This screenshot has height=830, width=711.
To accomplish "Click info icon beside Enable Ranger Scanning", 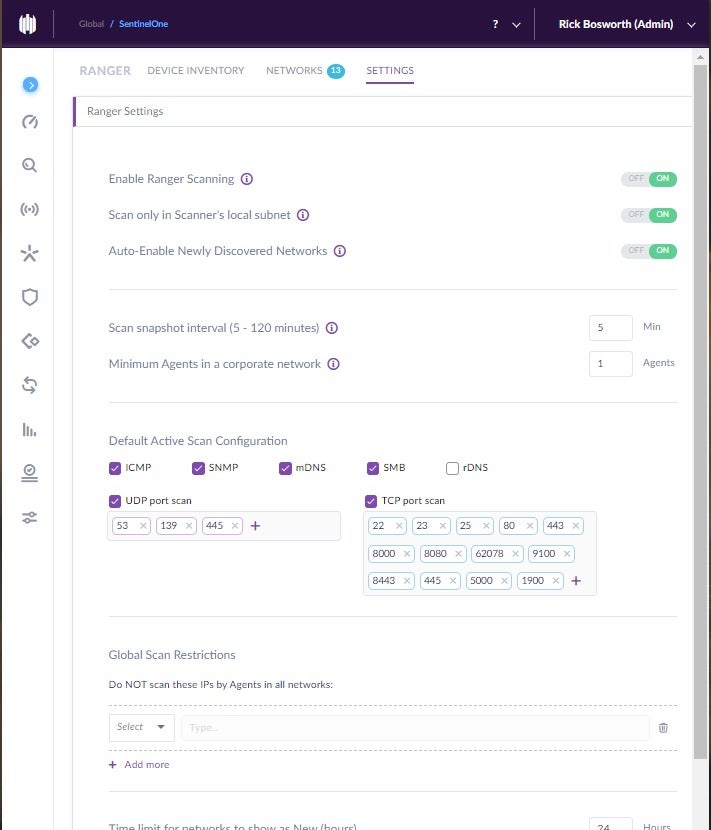I will coord(247,179).
